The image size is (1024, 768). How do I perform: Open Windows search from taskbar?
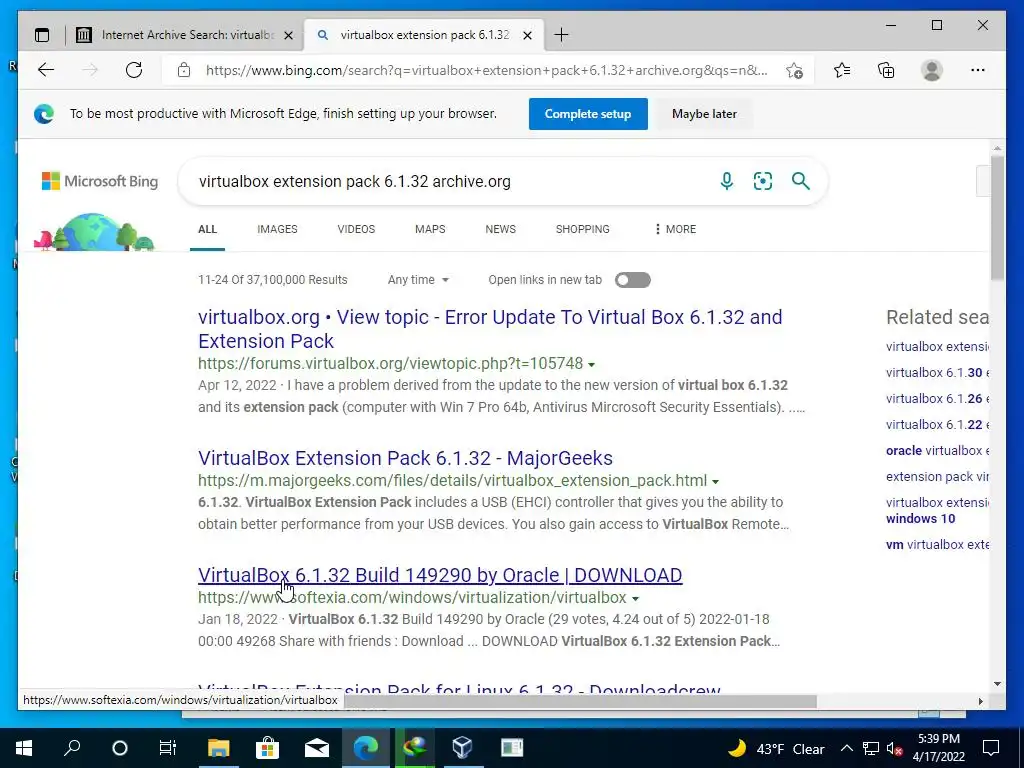(72, 748)
